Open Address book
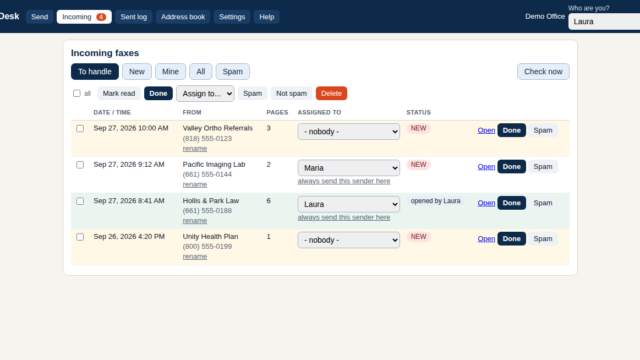Image resolution: width=640 pixels, height=360 pixels. (183, 17)
